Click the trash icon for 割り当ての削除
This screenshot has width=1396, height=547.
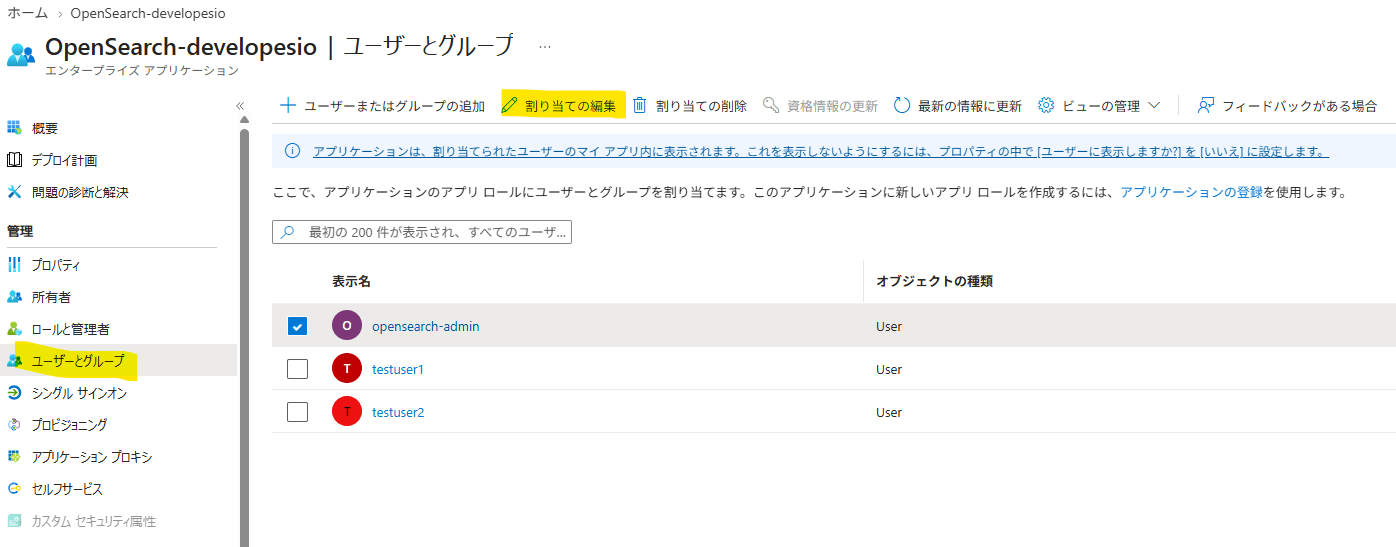coord(640,105)
